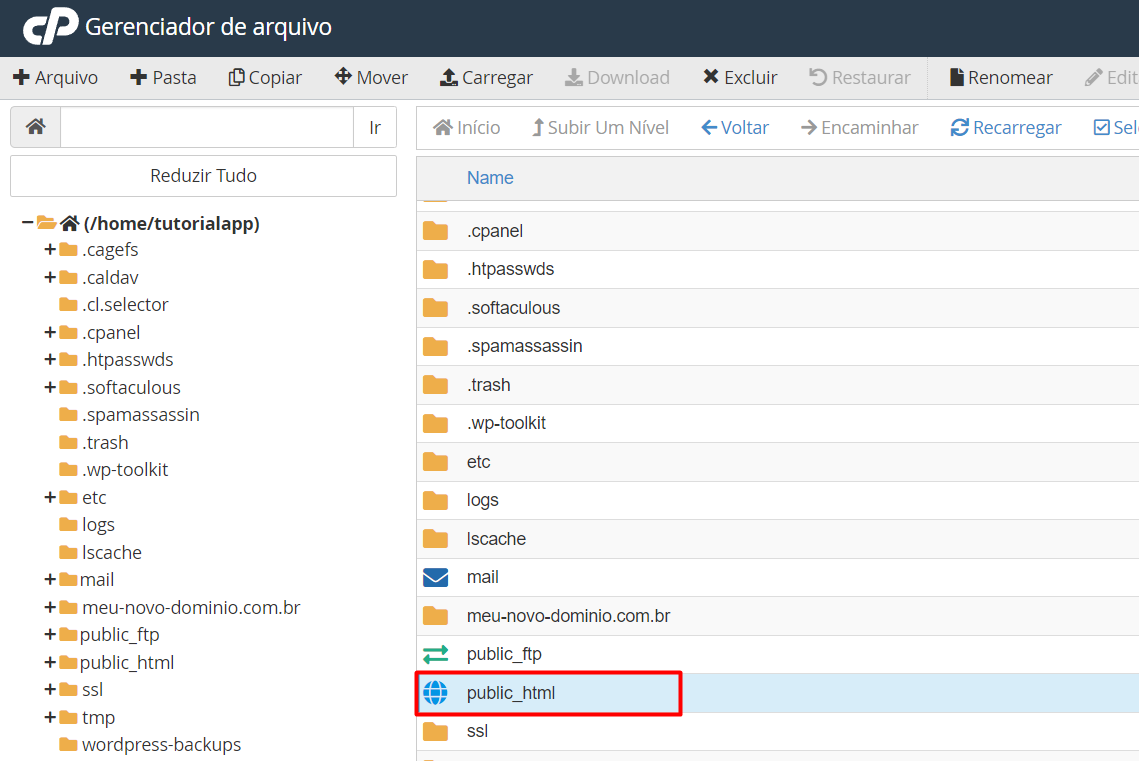
Task: Click folder icon of logs row
Action: click(435, 500)
